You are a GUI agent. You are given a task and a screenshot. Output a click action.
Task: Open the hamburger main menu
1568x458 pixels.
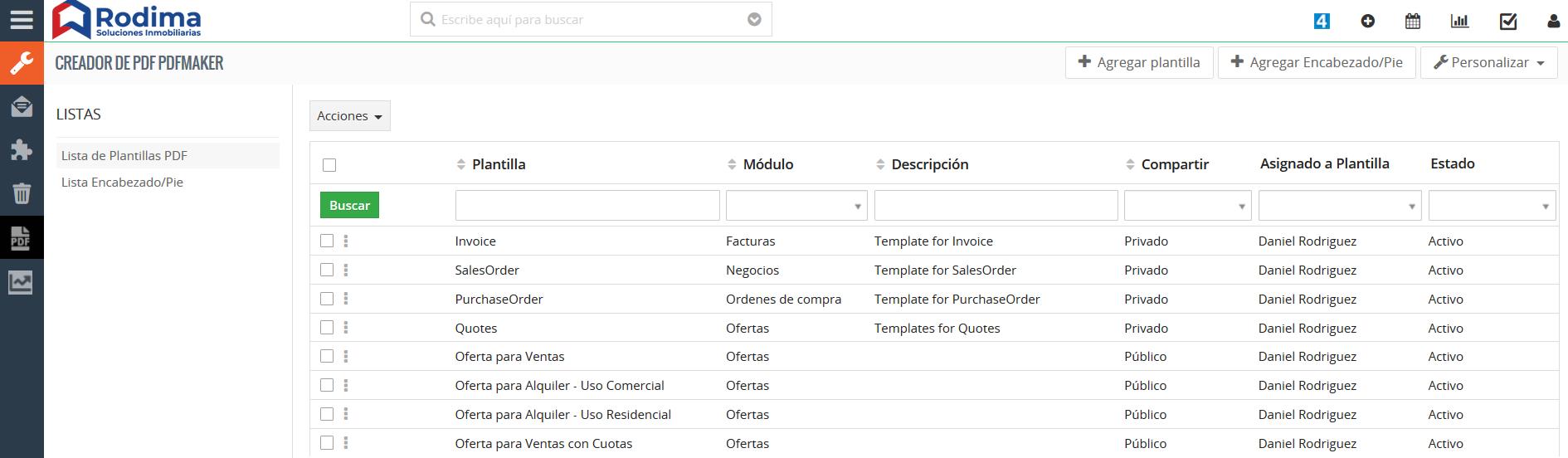coord(22,20)
